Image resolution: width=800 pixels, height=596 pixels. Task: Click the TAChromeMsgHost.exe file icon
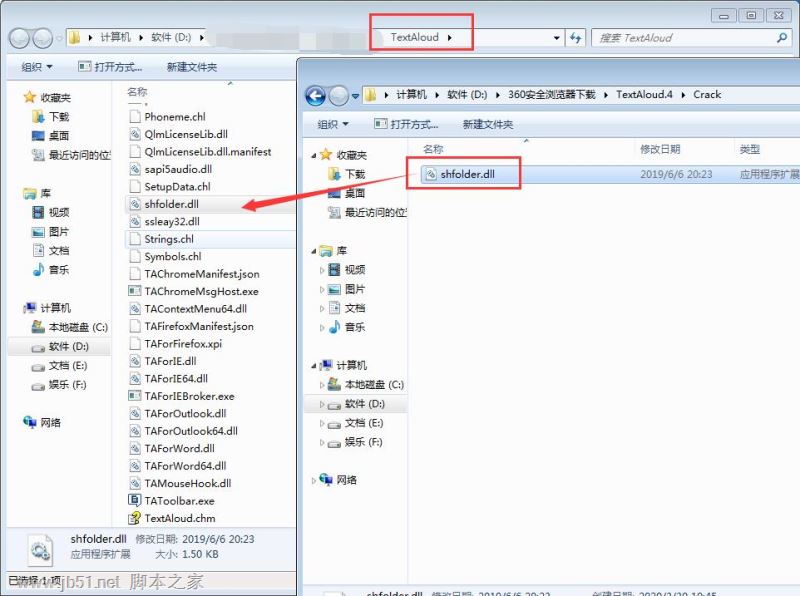pos(135,291)
